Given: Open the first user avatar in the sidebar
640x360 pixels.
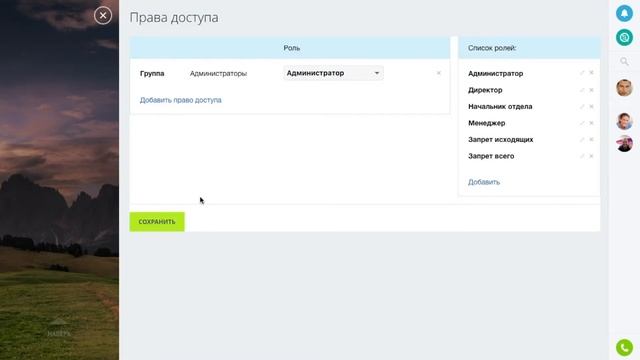Looking at the screenshot, I should point(624,88).
